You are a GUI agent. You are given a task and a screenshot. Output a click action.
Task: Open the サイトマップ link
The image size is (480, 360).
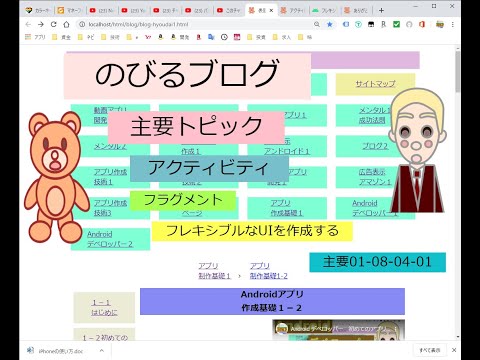pyautogui.click(x=375, y=84)
